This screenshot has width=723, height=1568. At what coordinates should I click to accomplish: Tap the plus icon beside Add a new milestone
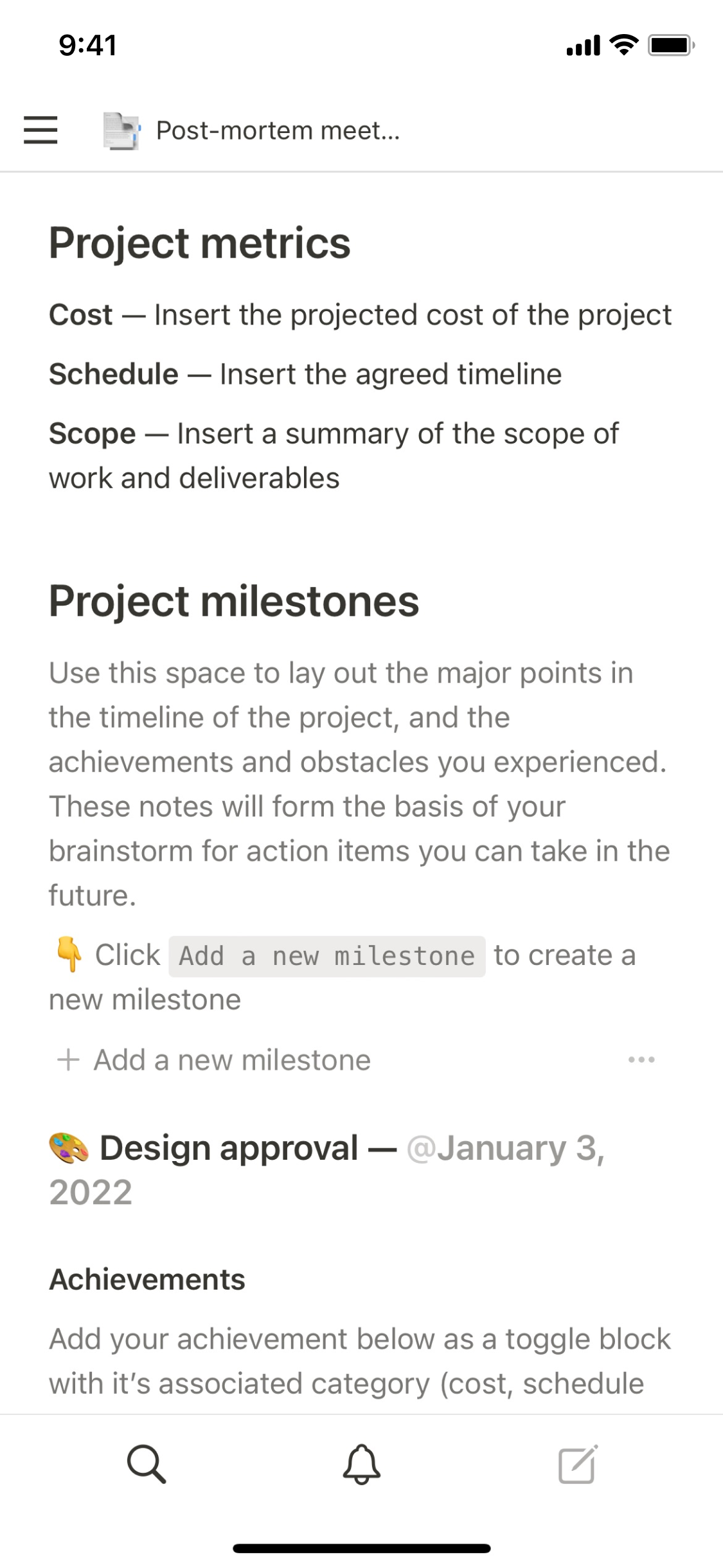pos(68,1059)
